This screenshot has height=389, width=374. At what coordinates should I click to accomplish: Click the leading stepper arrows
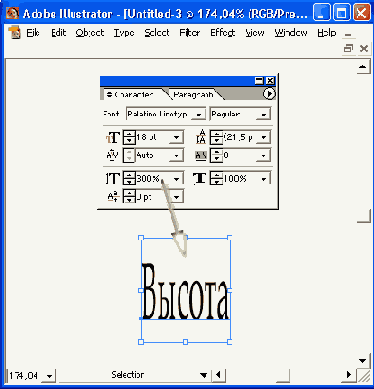click(x=216, y=137)
